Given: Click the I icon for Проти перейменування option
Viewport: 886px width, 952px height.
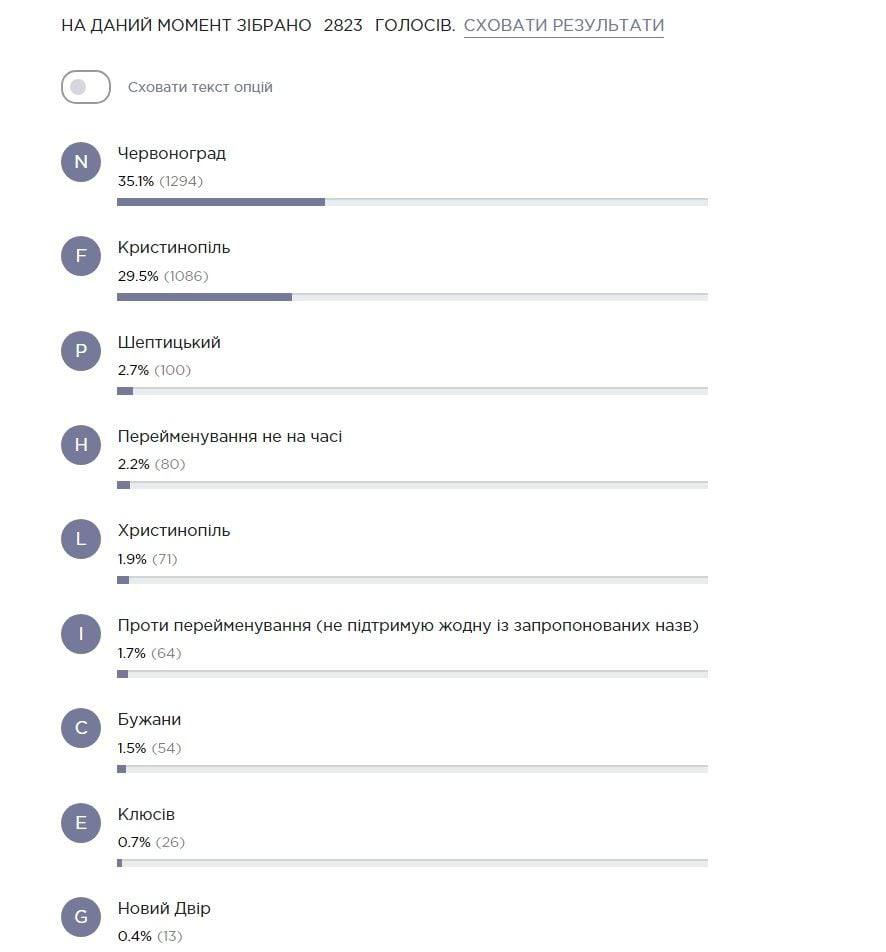Looking at the screenshot, I should [81, 633].
